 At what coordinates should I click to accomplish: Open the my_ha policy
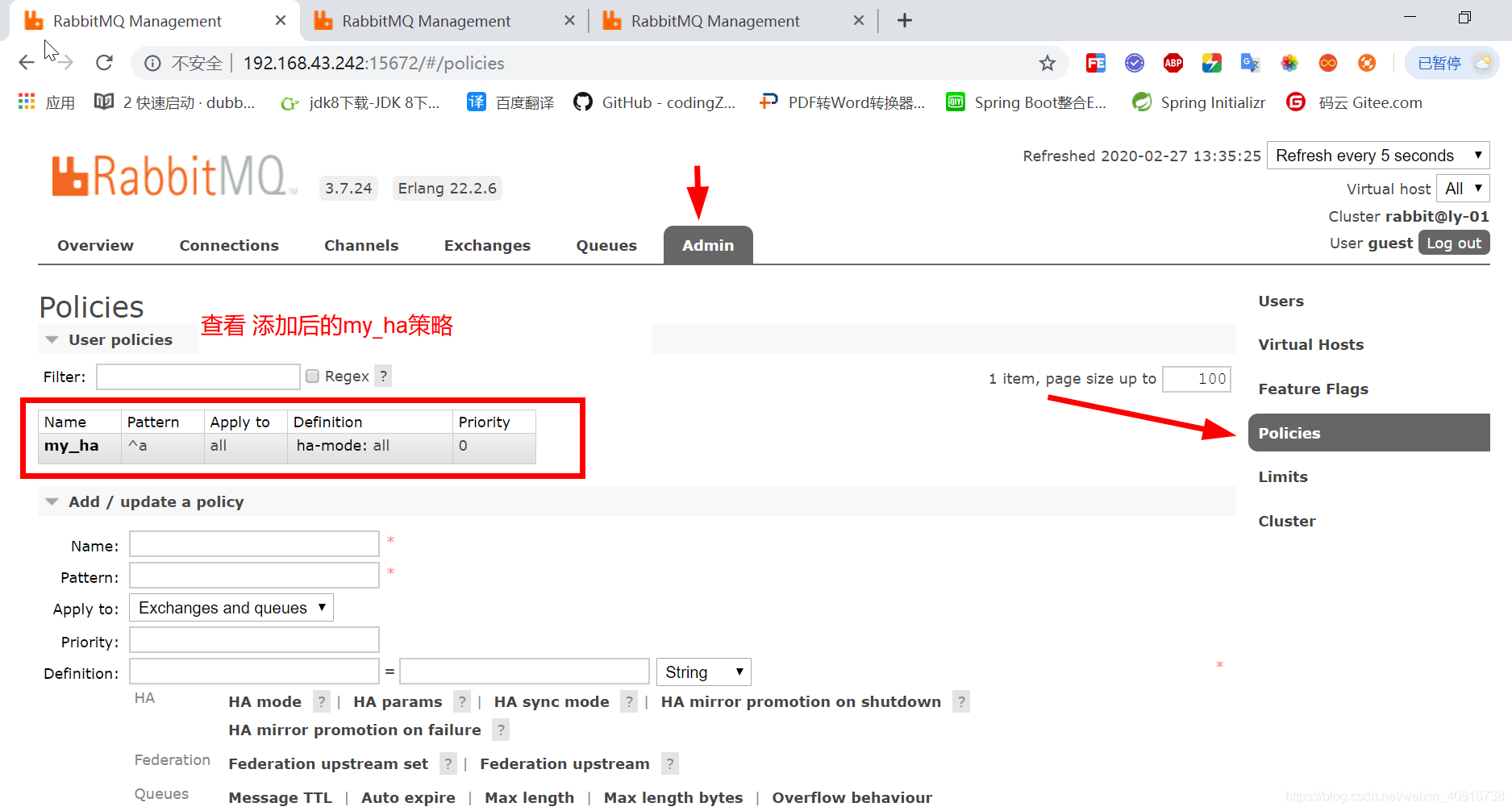point(72,446)
